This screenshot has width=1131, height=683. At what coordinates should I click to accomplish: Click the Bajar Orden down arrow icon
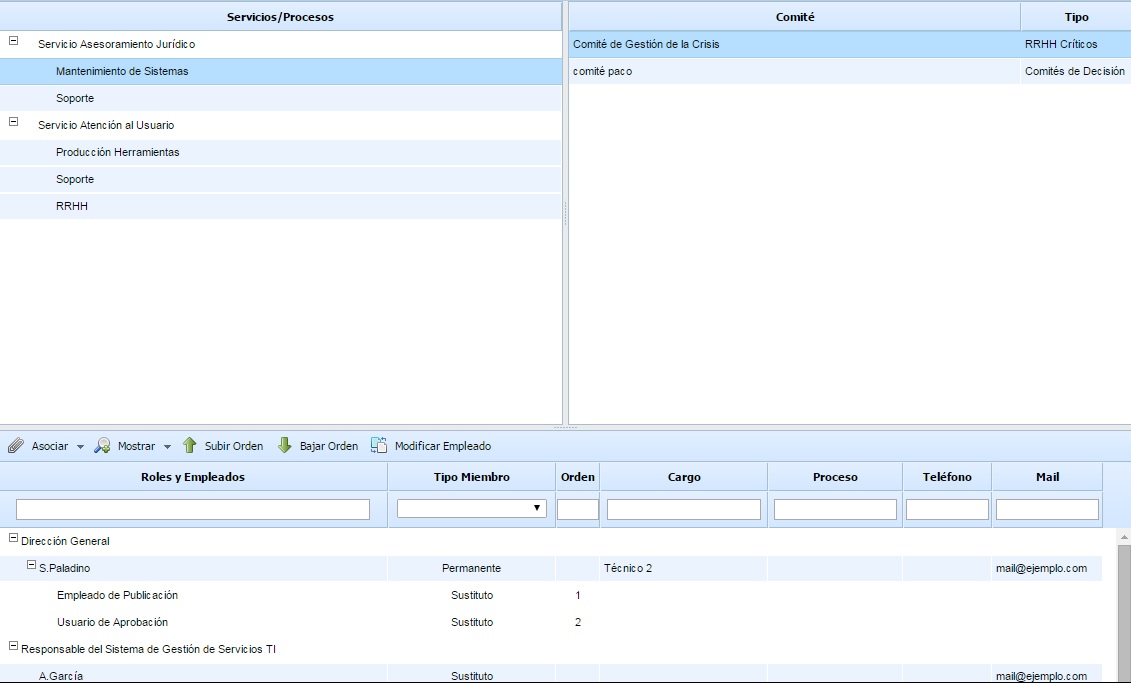[284, 446]
